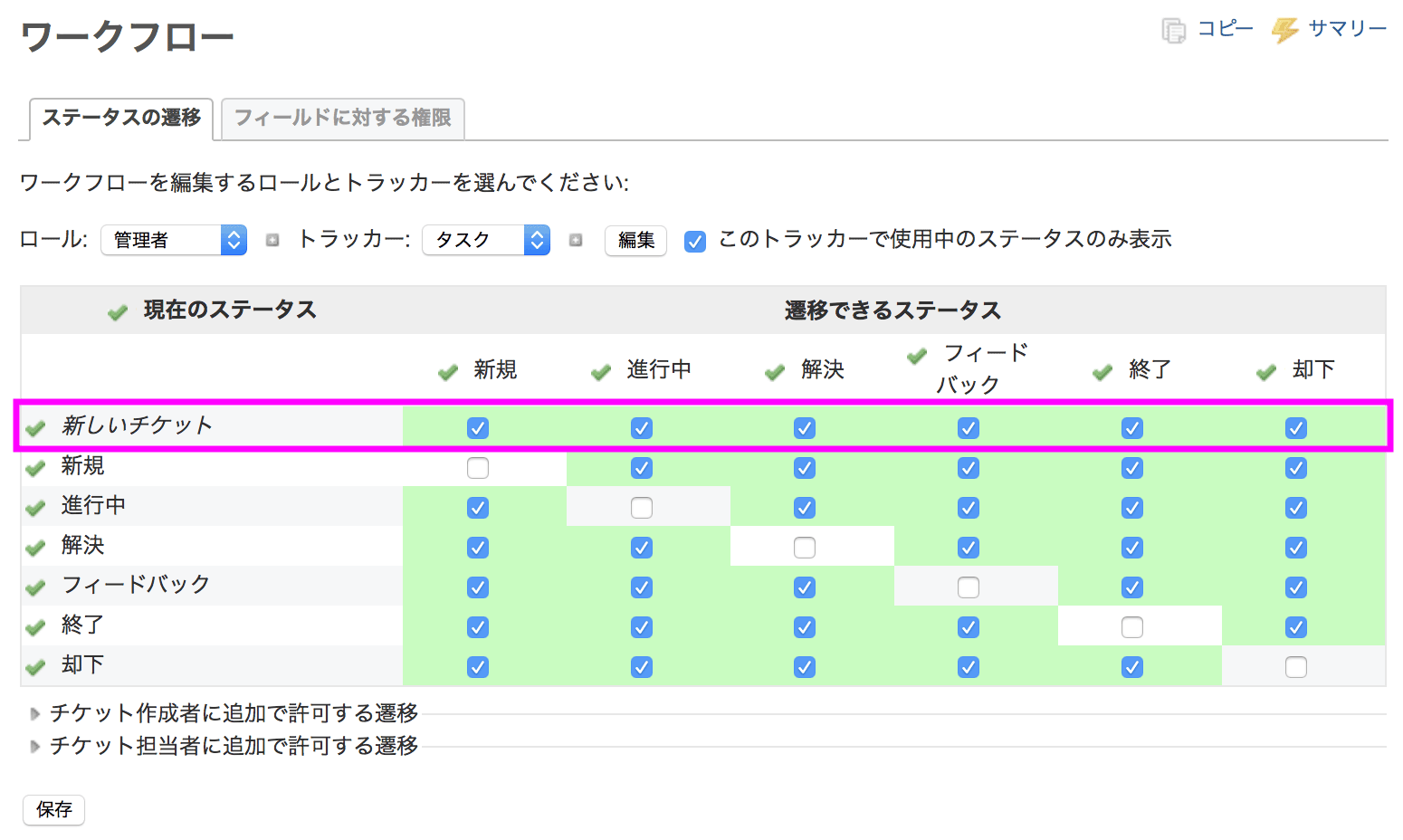Viewport: 1403px width, 840px height.
Task: Click the 保存 button
Action: tap(54, 810)
